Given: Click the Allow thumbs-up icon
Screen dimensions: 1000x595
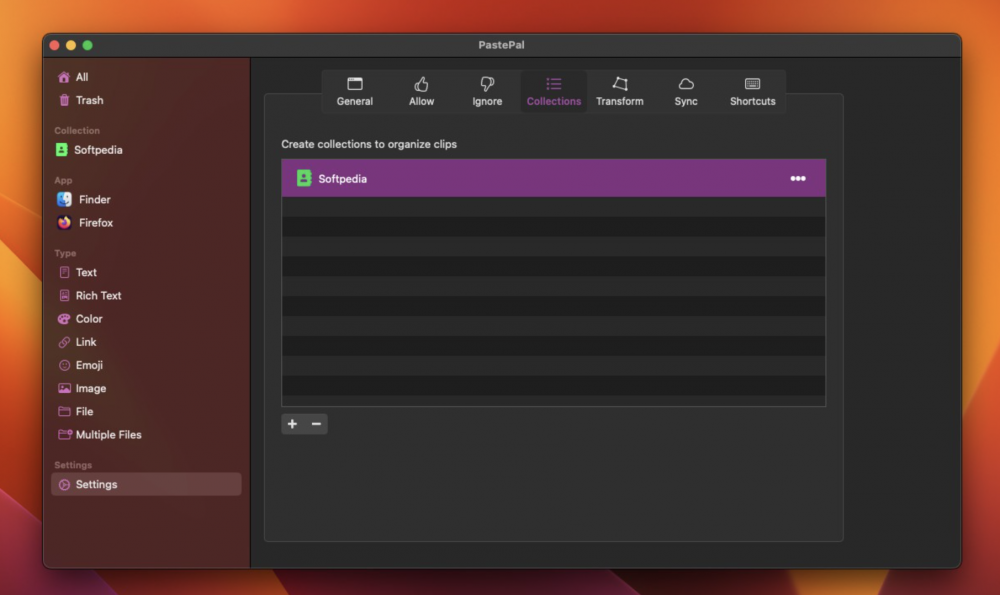Looking at the screenshot, I should (x=421, y=84).
